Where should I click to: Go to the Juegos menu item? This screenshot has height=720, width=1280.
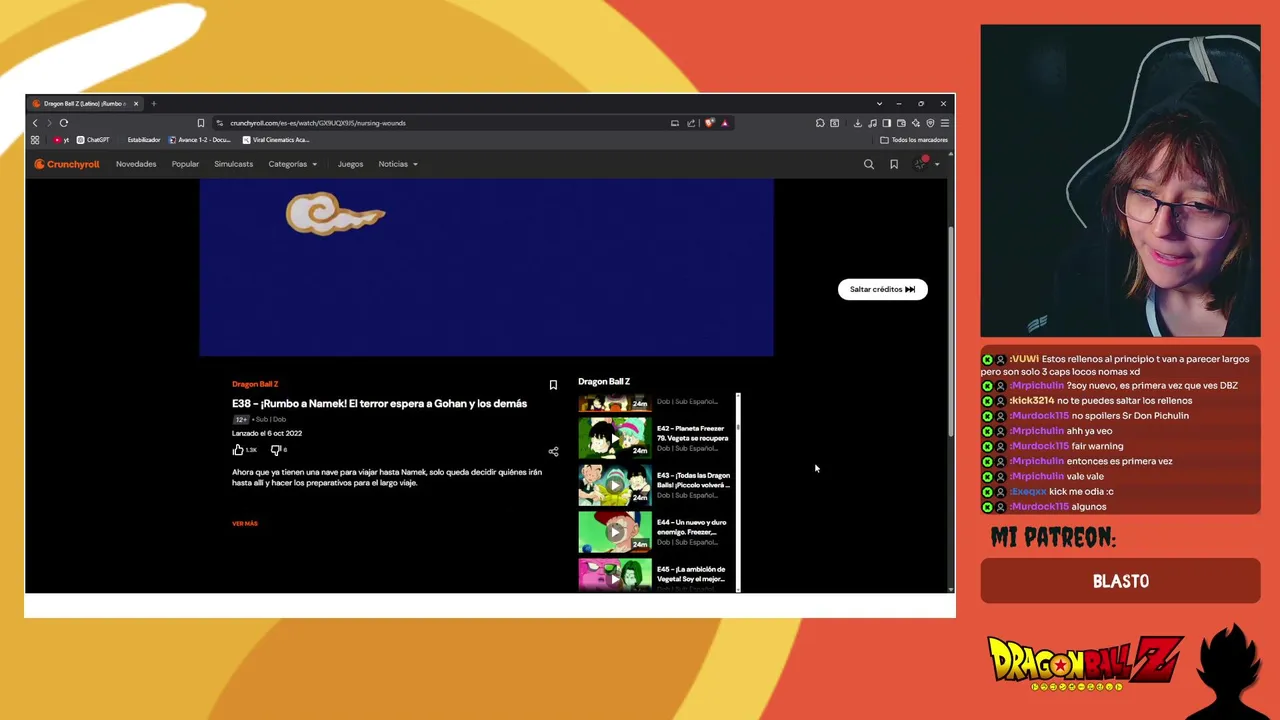[350, 164]
